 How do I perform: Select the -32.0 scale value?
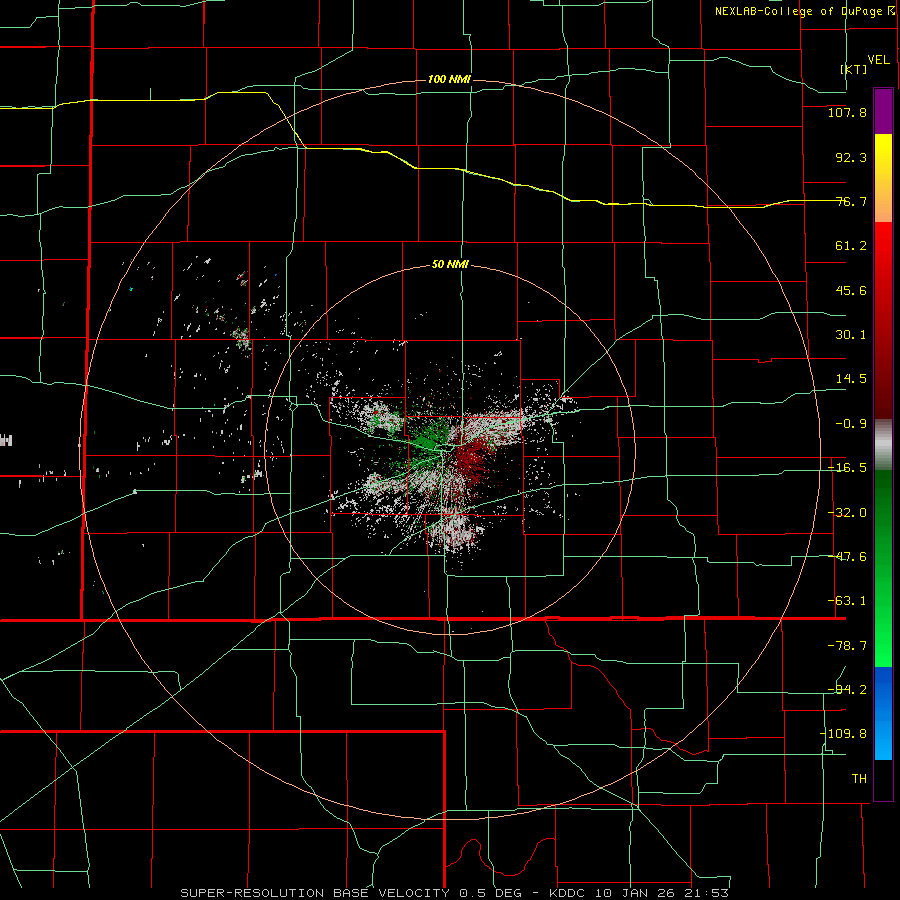(847, 513)
